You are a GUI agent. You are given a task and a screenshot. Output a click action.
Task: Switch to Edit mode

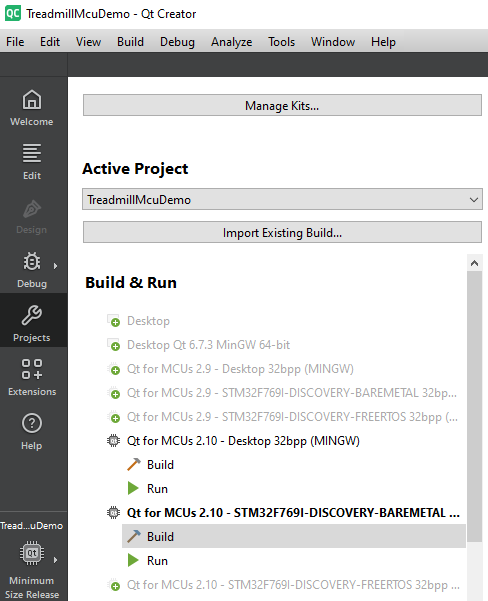[32, 162]
